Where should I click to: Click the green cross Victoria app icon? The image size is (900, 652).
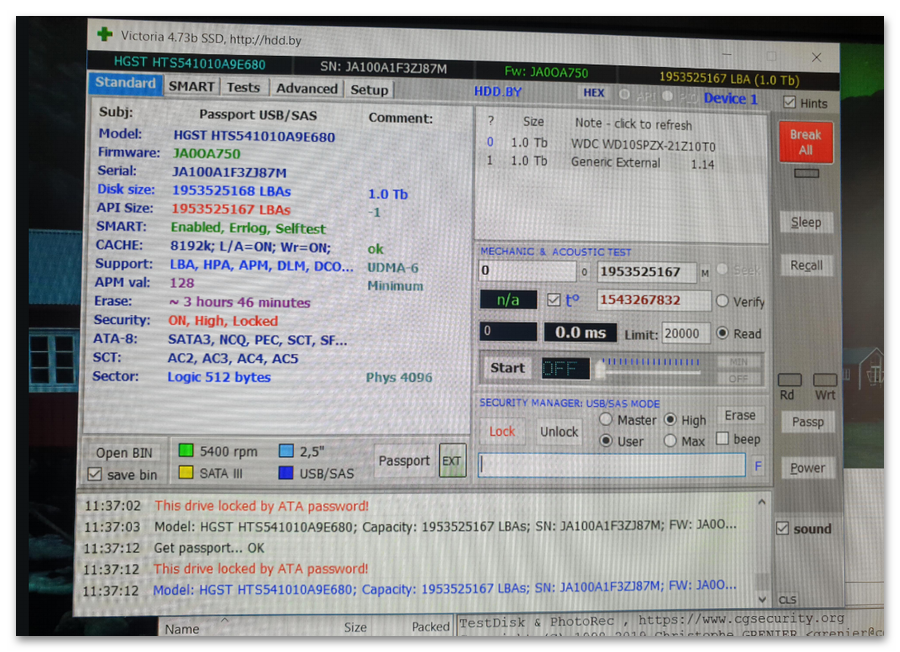(105, 34)
